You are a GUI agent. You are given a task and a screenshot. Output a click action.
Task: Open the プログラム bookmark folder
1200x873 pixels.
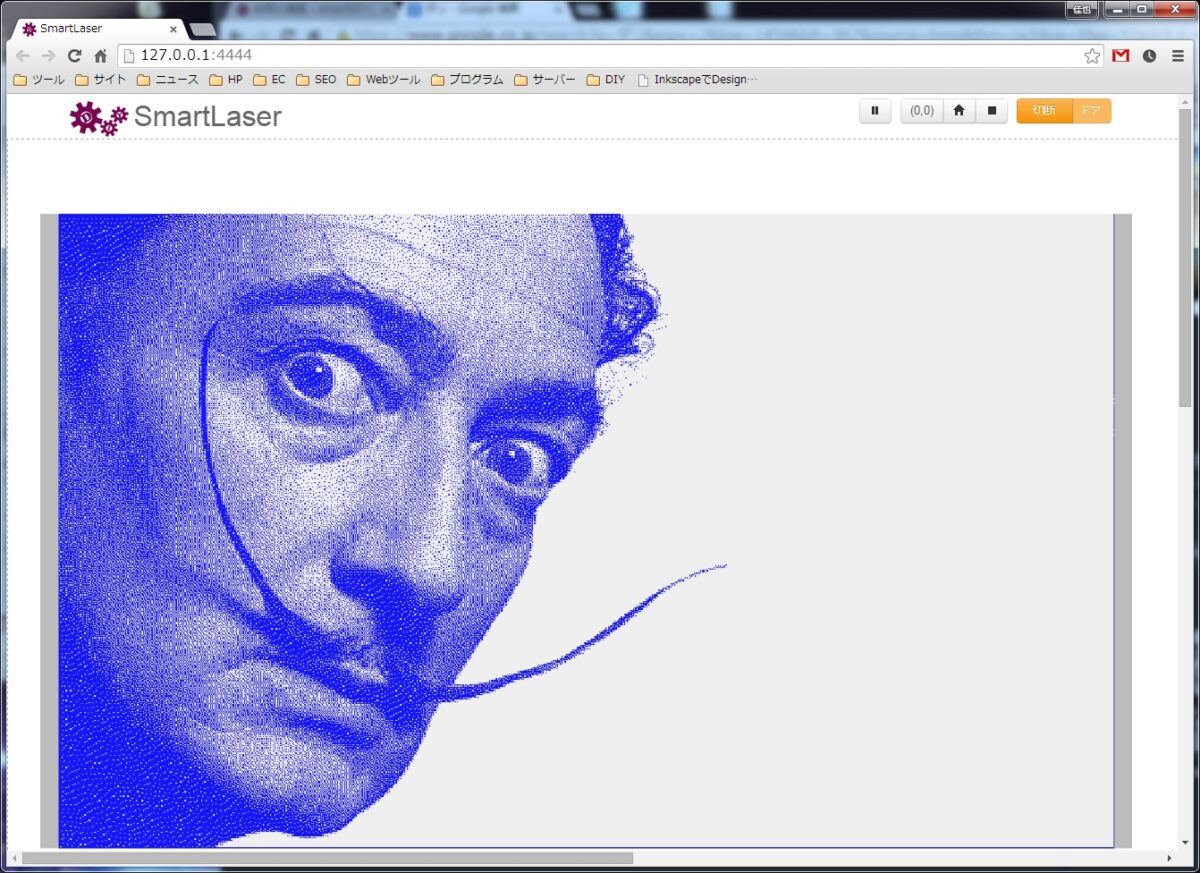(x=467, y=80)
